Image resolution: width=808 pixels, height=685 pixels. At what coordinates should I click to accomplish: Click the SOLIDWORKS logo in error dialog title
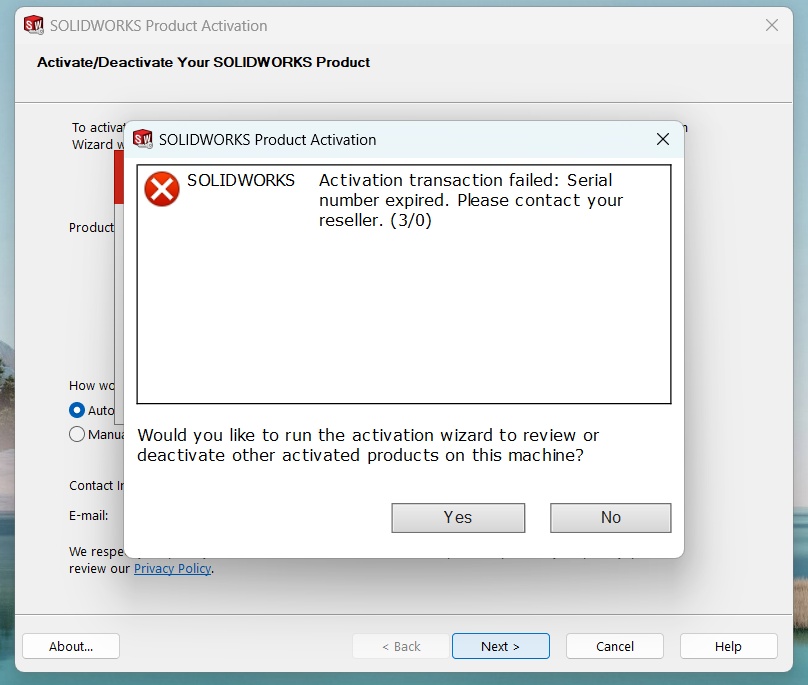143,139
